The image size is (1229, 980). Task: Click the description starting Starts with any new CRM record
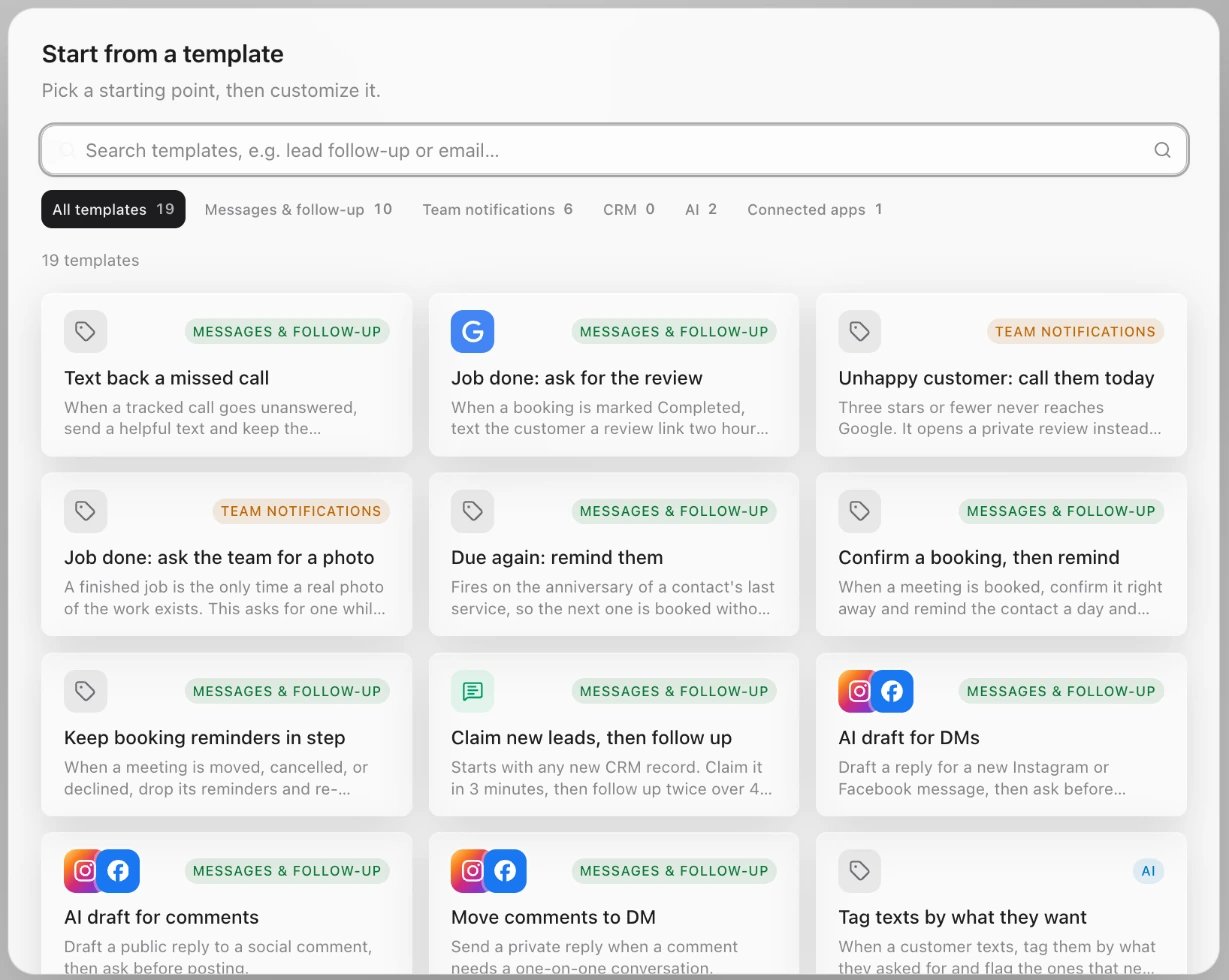[612, 778]
